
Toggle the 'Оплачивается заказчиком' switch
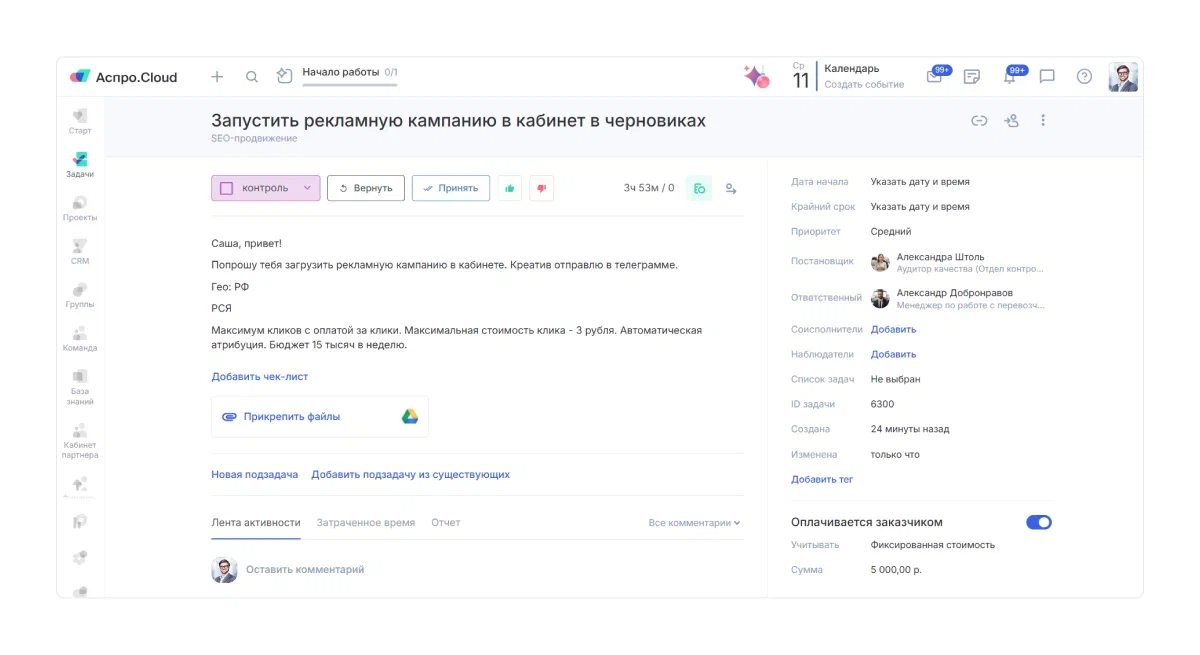click(x=1039, y=522)
